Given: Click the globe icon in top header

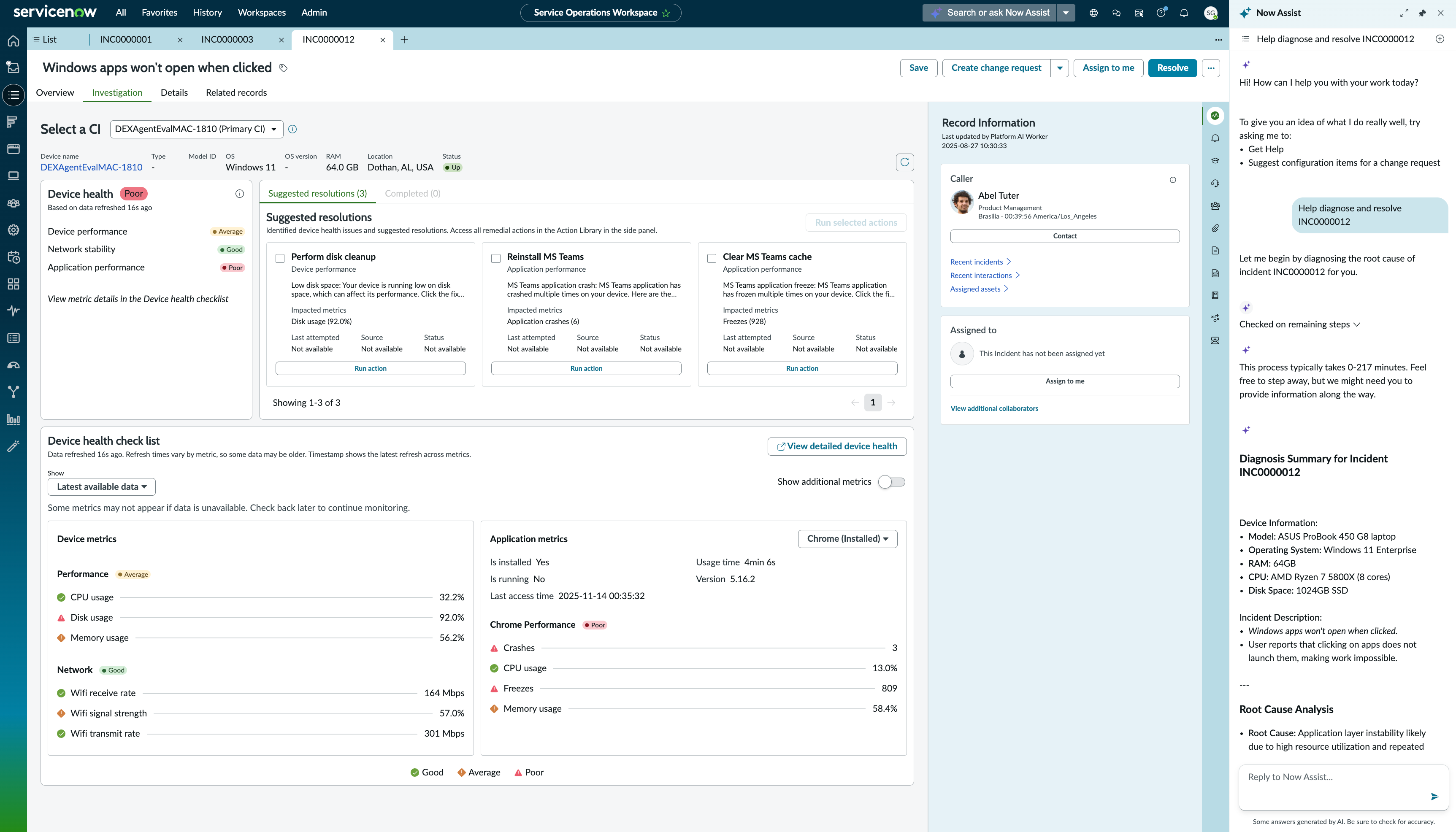Looking at the screenshot, I should point(1094,13).
